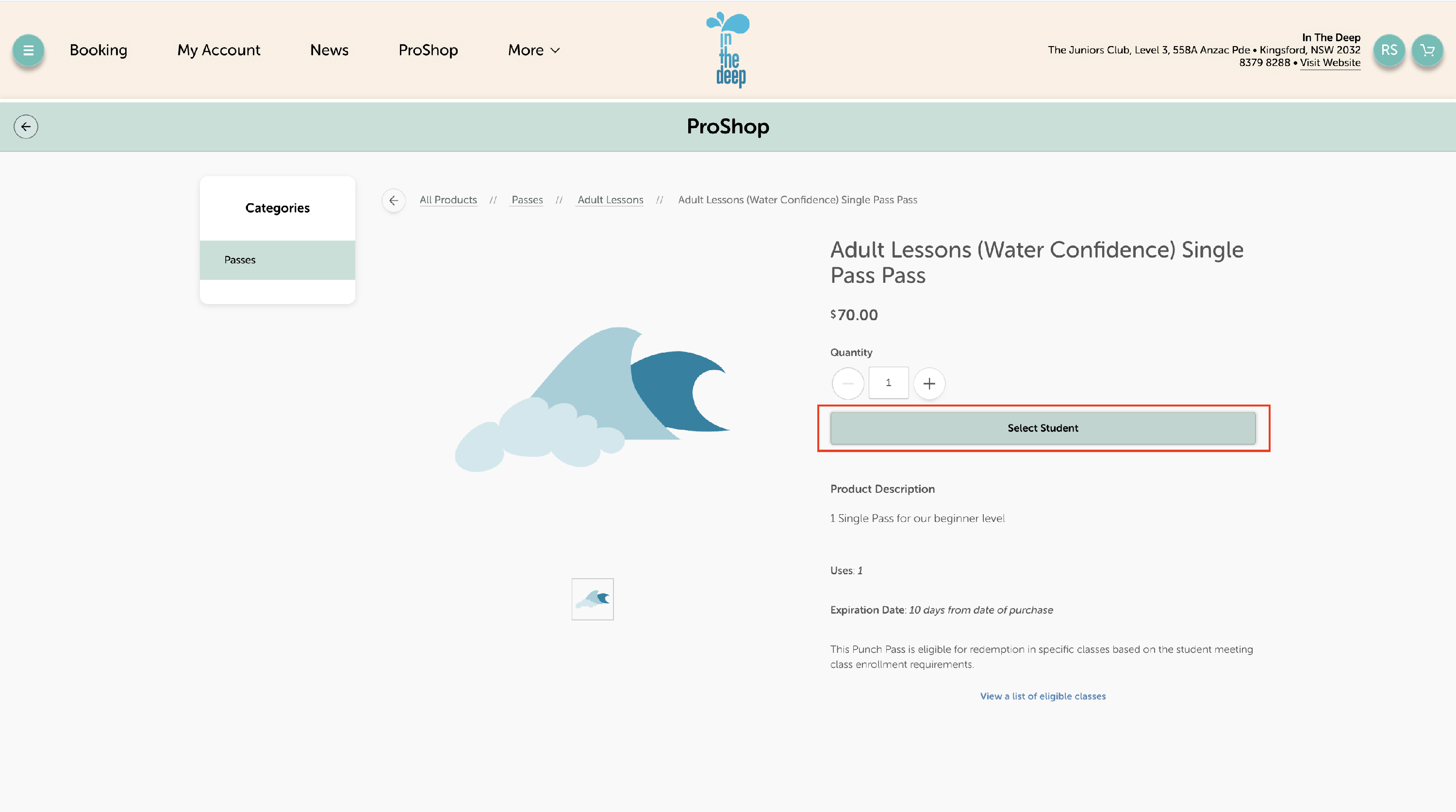This screenshot has width=1456, height=812.
Task: Expand the More dropdown menu
Action: (533, 50)
